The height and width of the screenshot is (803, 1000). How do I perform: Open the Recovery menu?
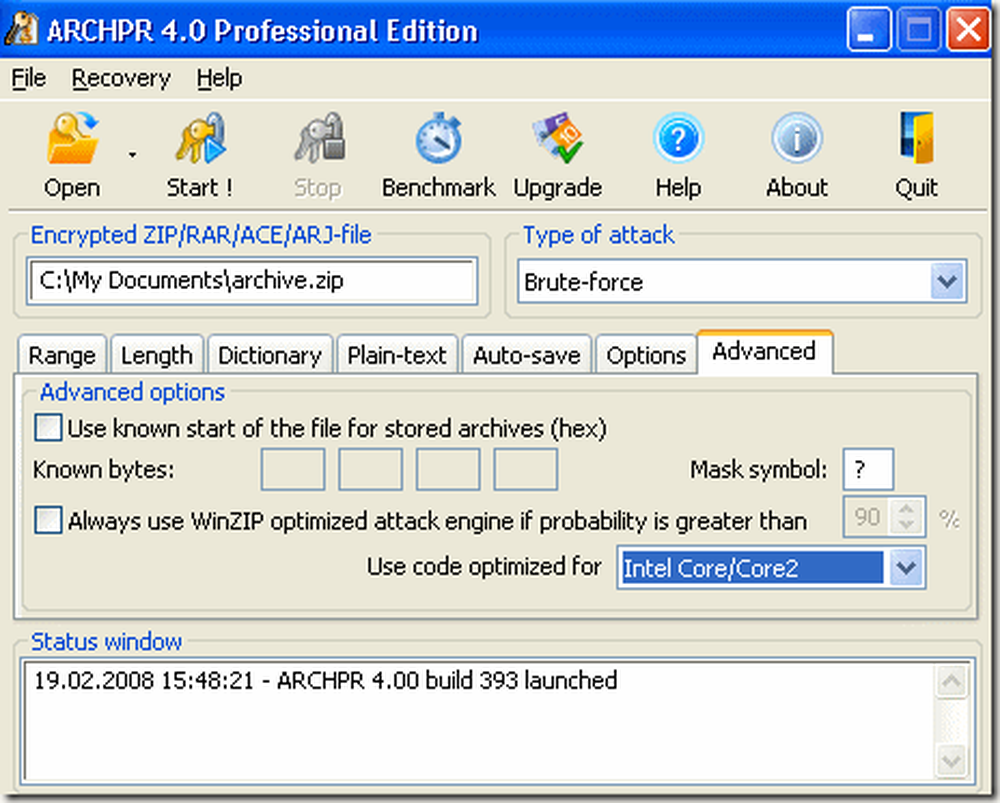point(121,78)
